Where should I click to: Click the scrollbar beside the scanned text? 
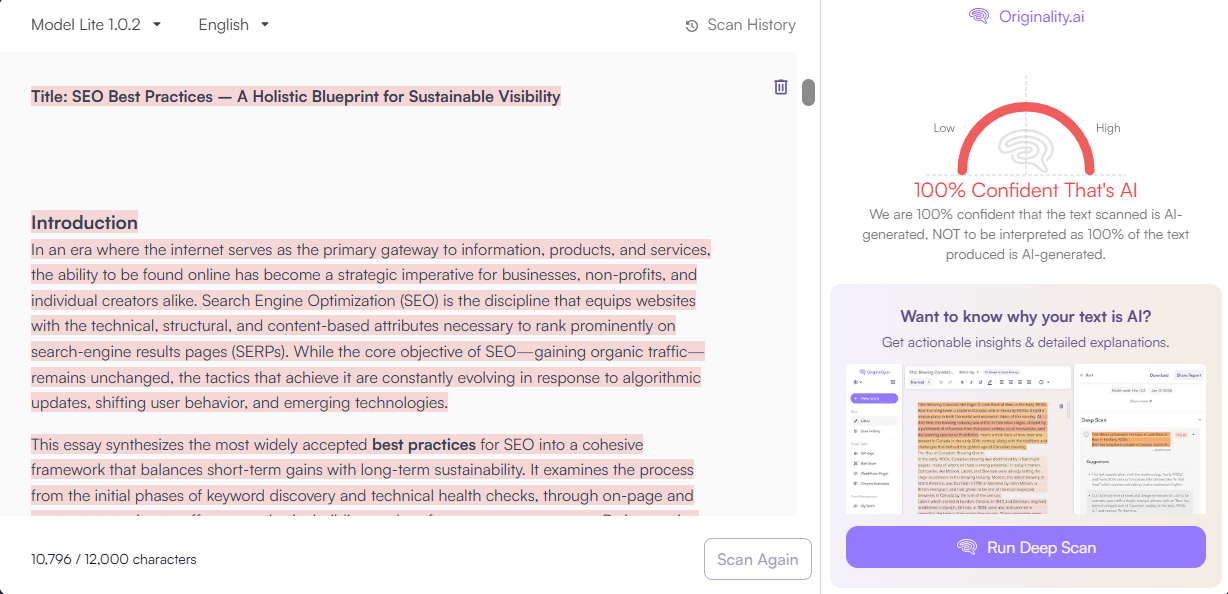point(807,92)
